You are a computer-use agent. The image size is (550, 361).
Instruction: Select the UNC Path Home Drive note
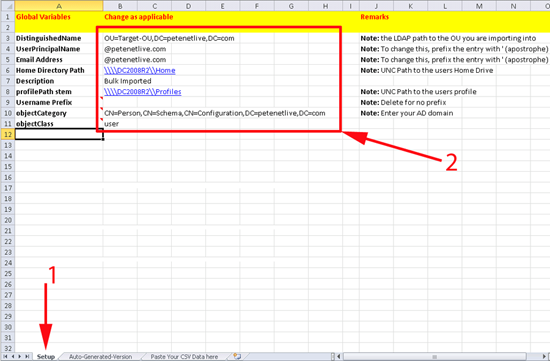pyautogui.click(x=427, y=71)
